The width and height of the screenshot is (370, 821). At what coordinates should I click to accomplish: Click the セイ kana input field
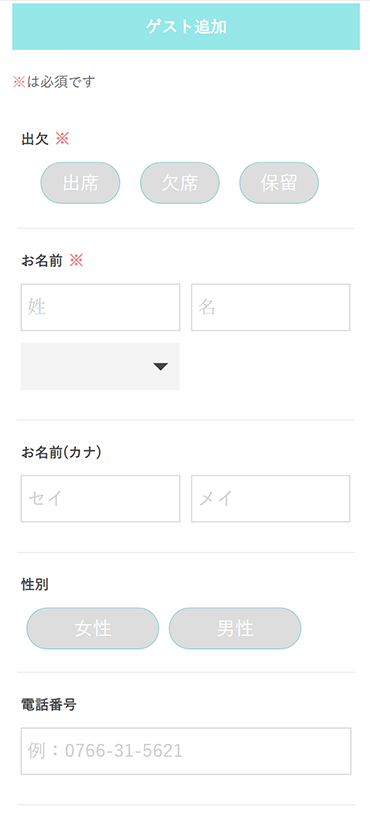pyautogui.click(x=100, y=498)
